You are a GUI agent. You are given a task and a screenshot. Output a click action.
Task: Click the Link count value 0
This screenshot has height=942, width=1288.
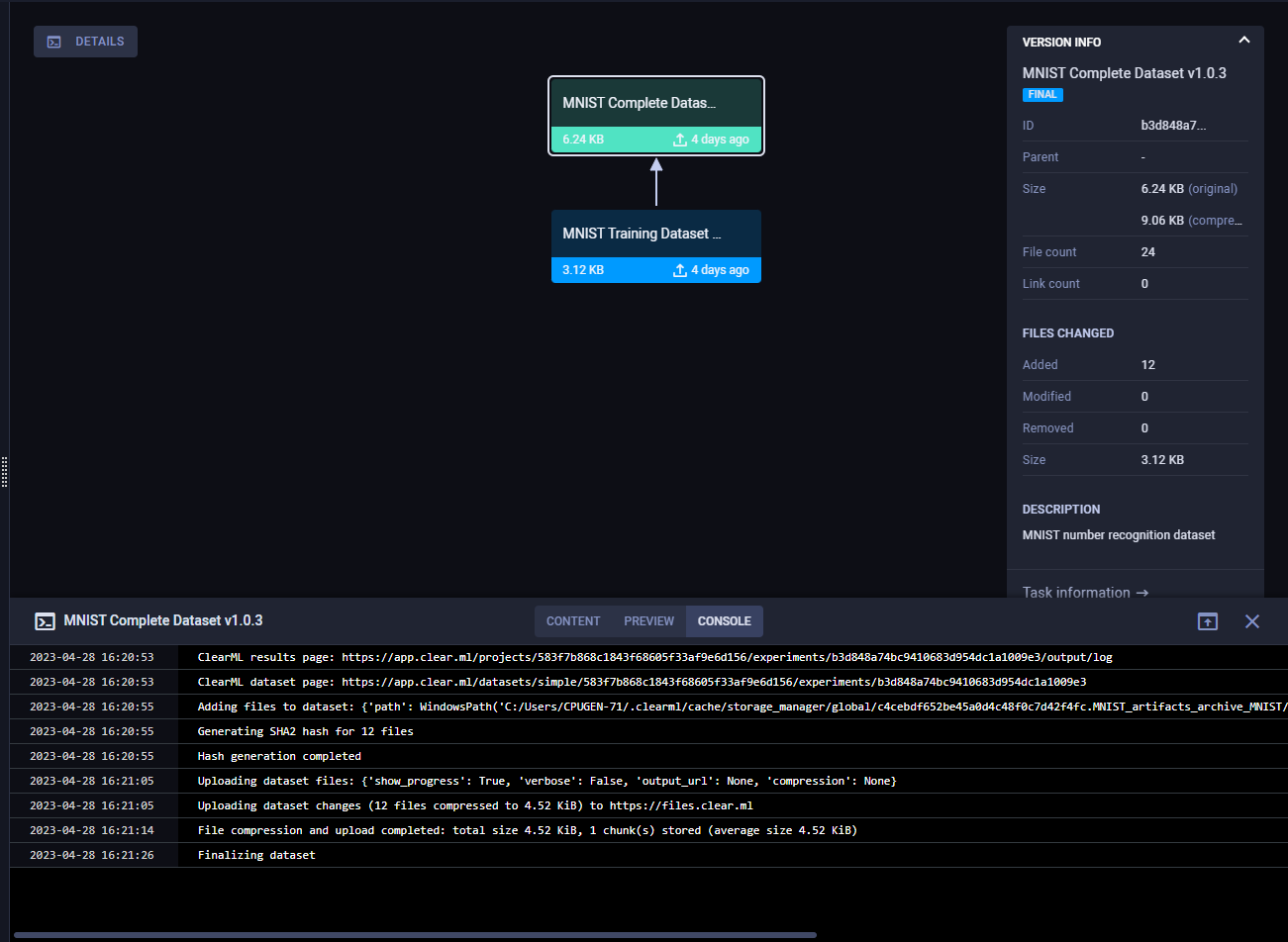[x=1144, y=284]
